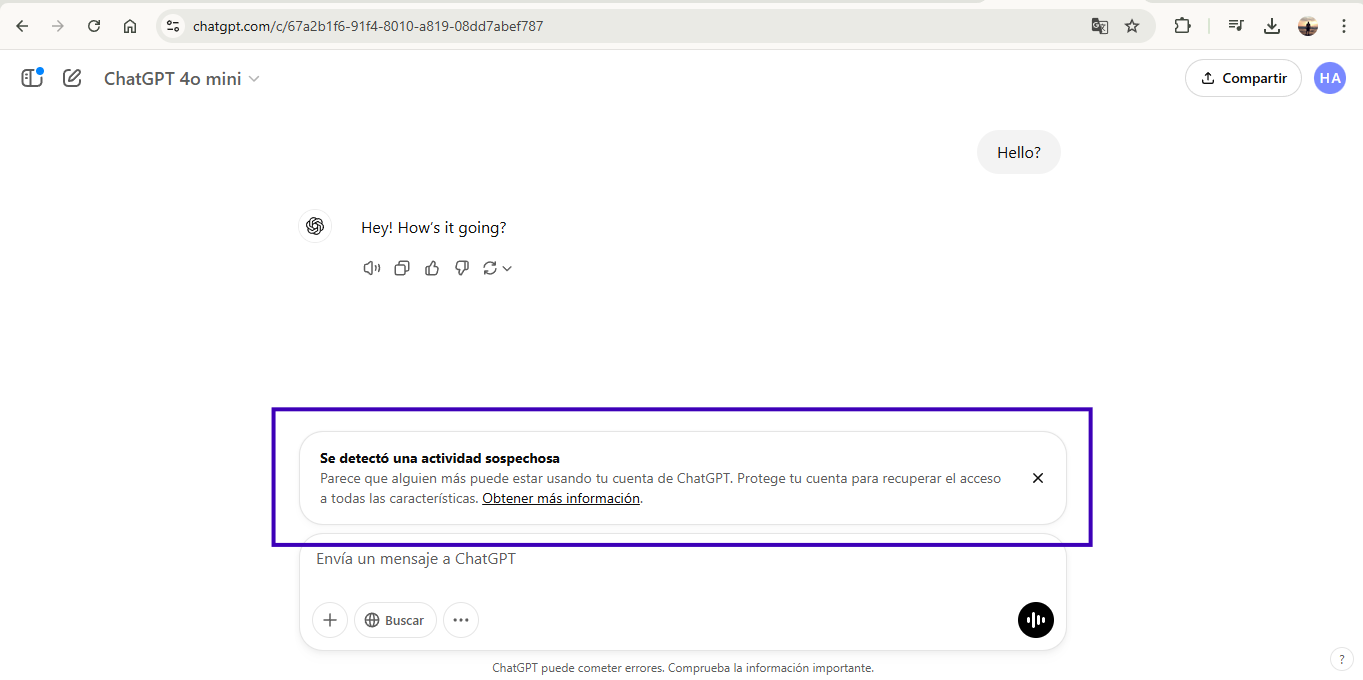This screenshot has width=1363, height=680.
Task: Reload the ChatGPT page
Action: 94,26
